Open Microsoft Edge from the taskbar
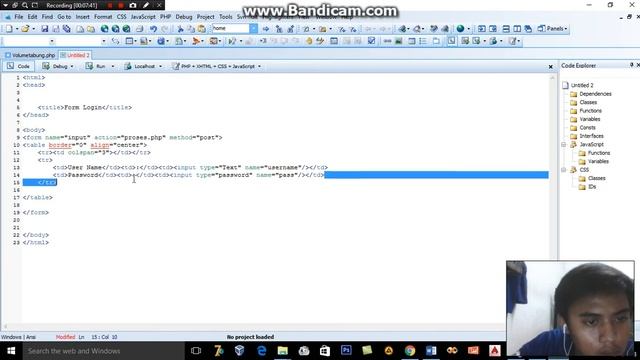 [261, 351]
